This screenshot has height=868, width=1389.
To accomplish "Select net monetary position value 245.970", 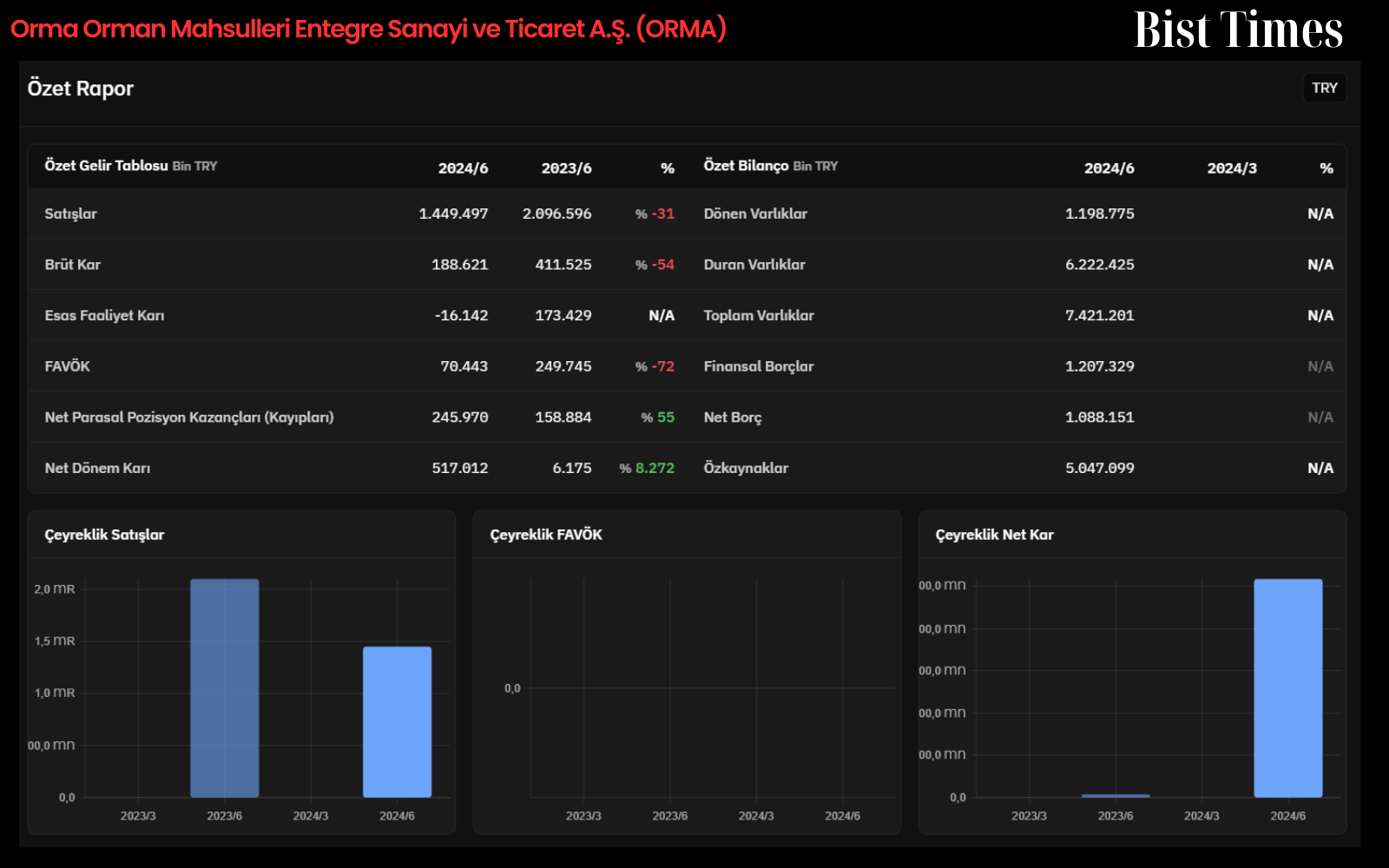I will 460,418.
